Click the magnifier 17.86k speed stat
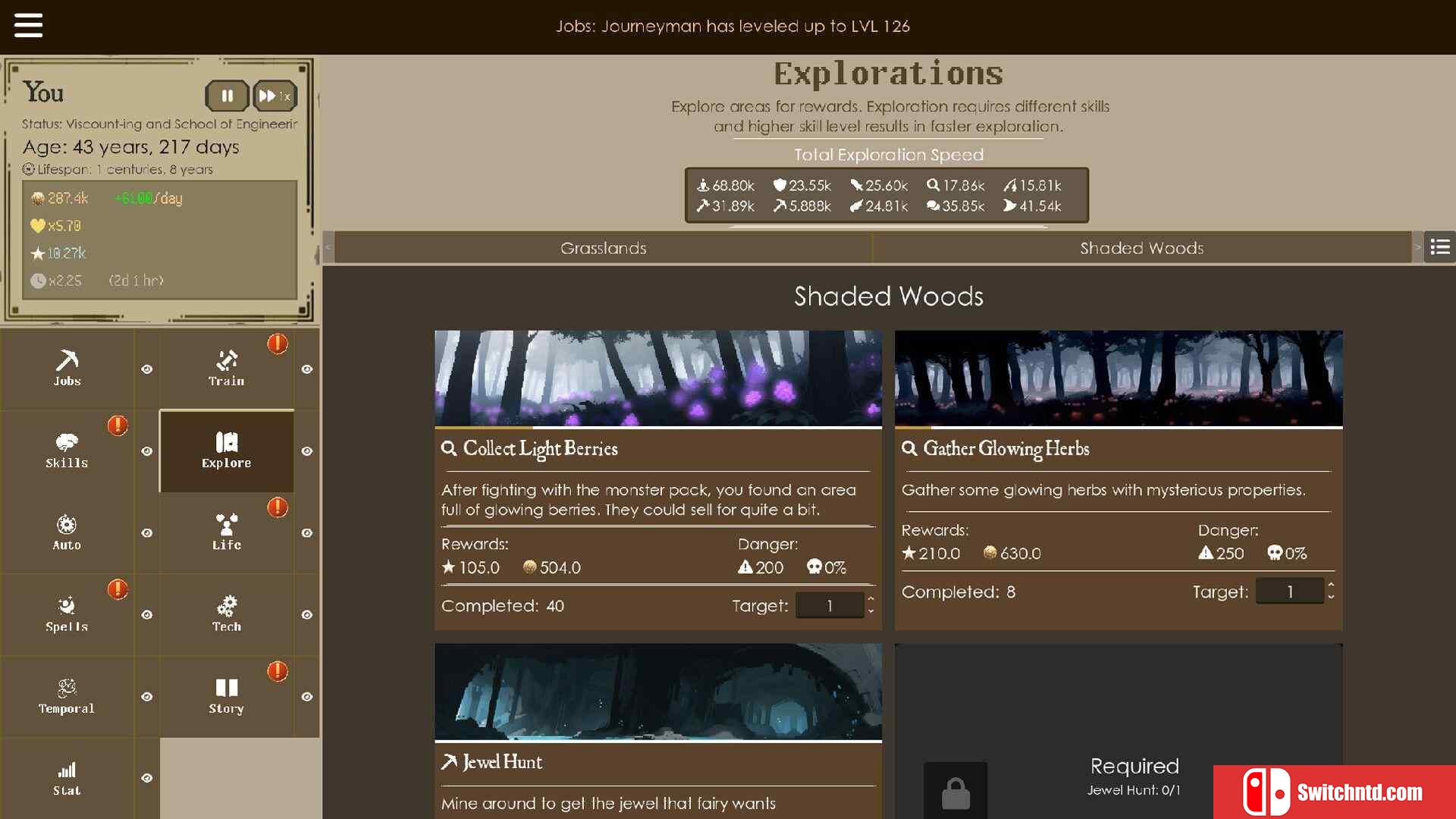 pos(955,186)
